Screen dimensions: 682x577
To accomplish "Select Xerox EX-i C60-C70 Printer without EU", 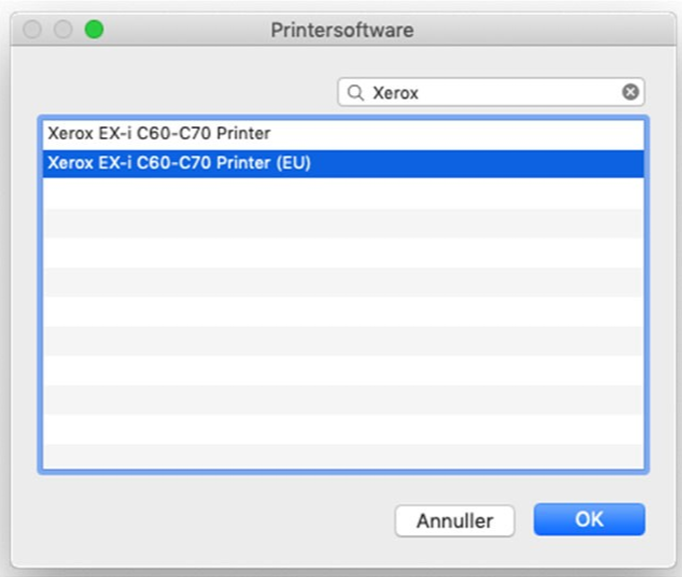I will pyautogui.click(x=343, y=133).
